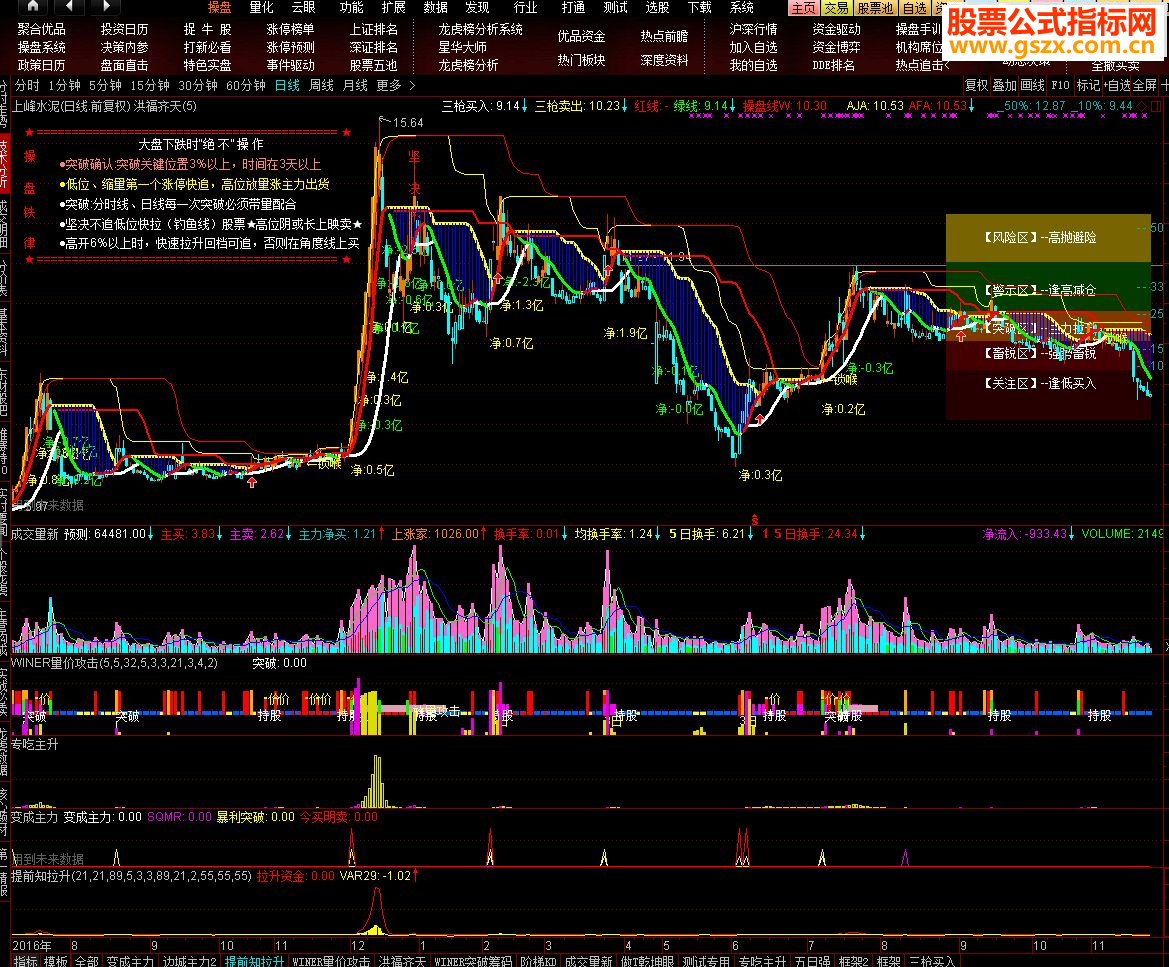Select the 指标 tab at bottom
This screenshot has height=967, width=1169.
tap(25, 961)
